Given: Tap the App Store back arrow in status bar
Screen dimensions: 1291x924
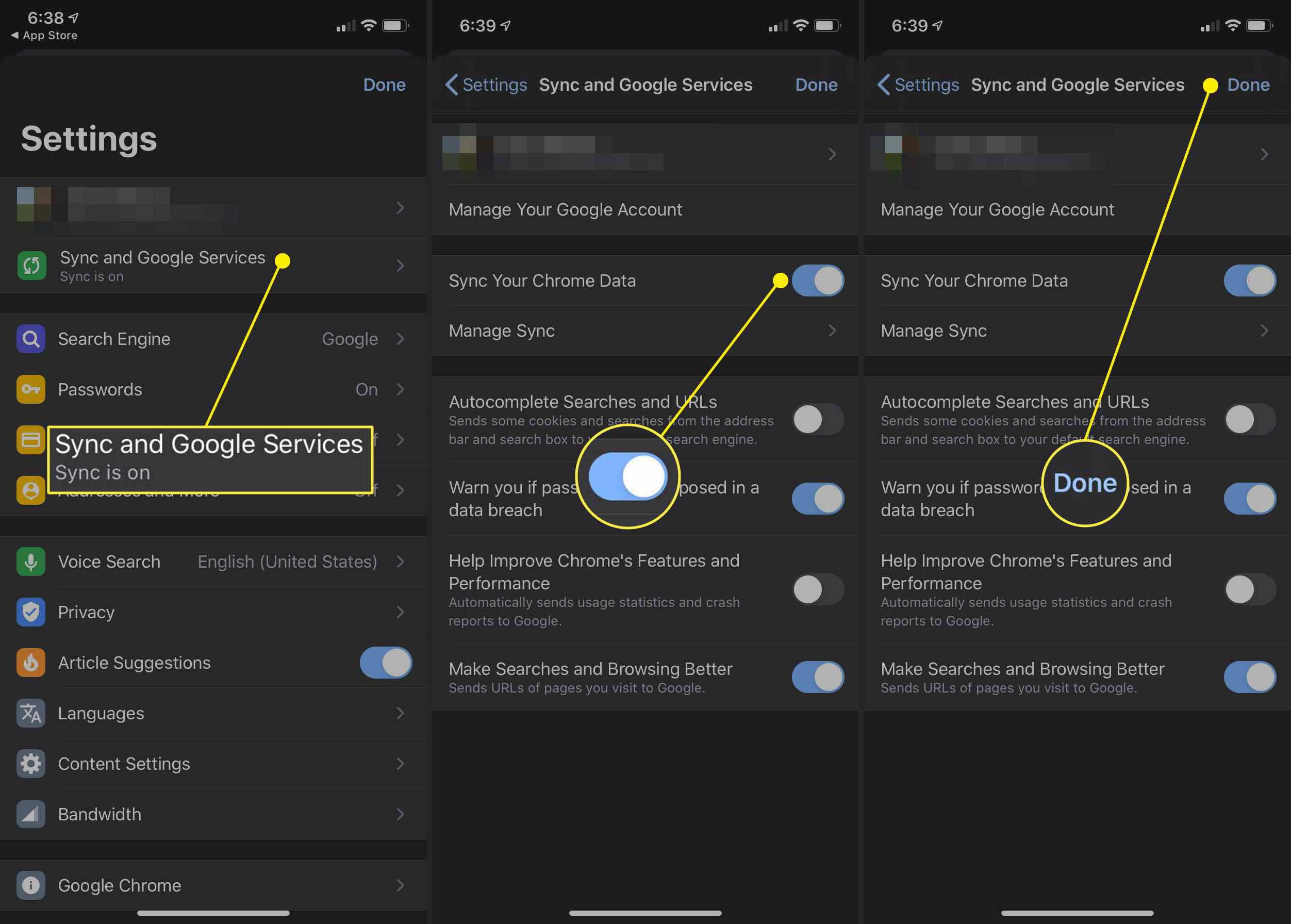Looking at the screenshot, I should pyautogui.click(x=15, y=35).
